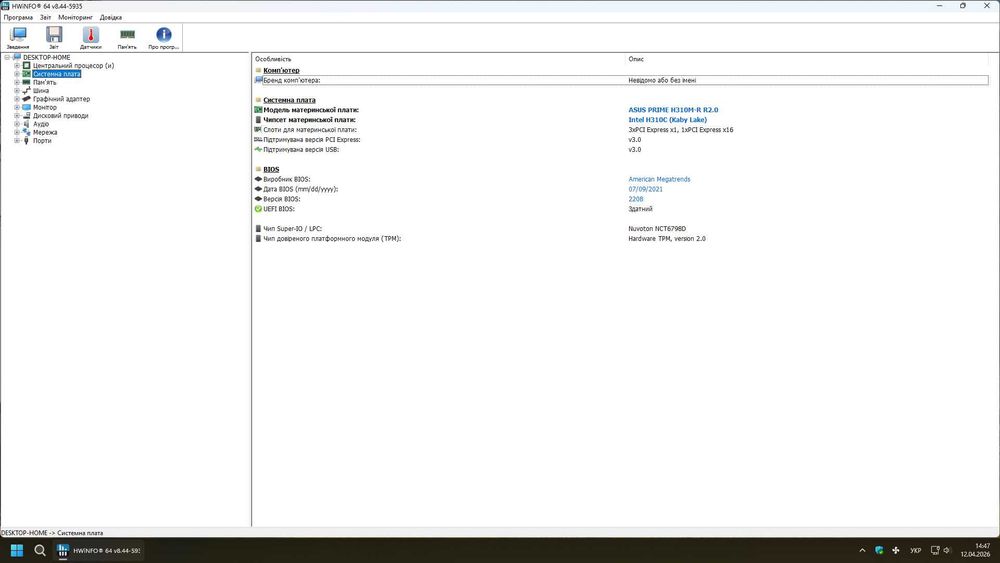1000x563 pixels.
Task: Click the BIOS date 07/09/2021 value
Action: pos(645,189)
